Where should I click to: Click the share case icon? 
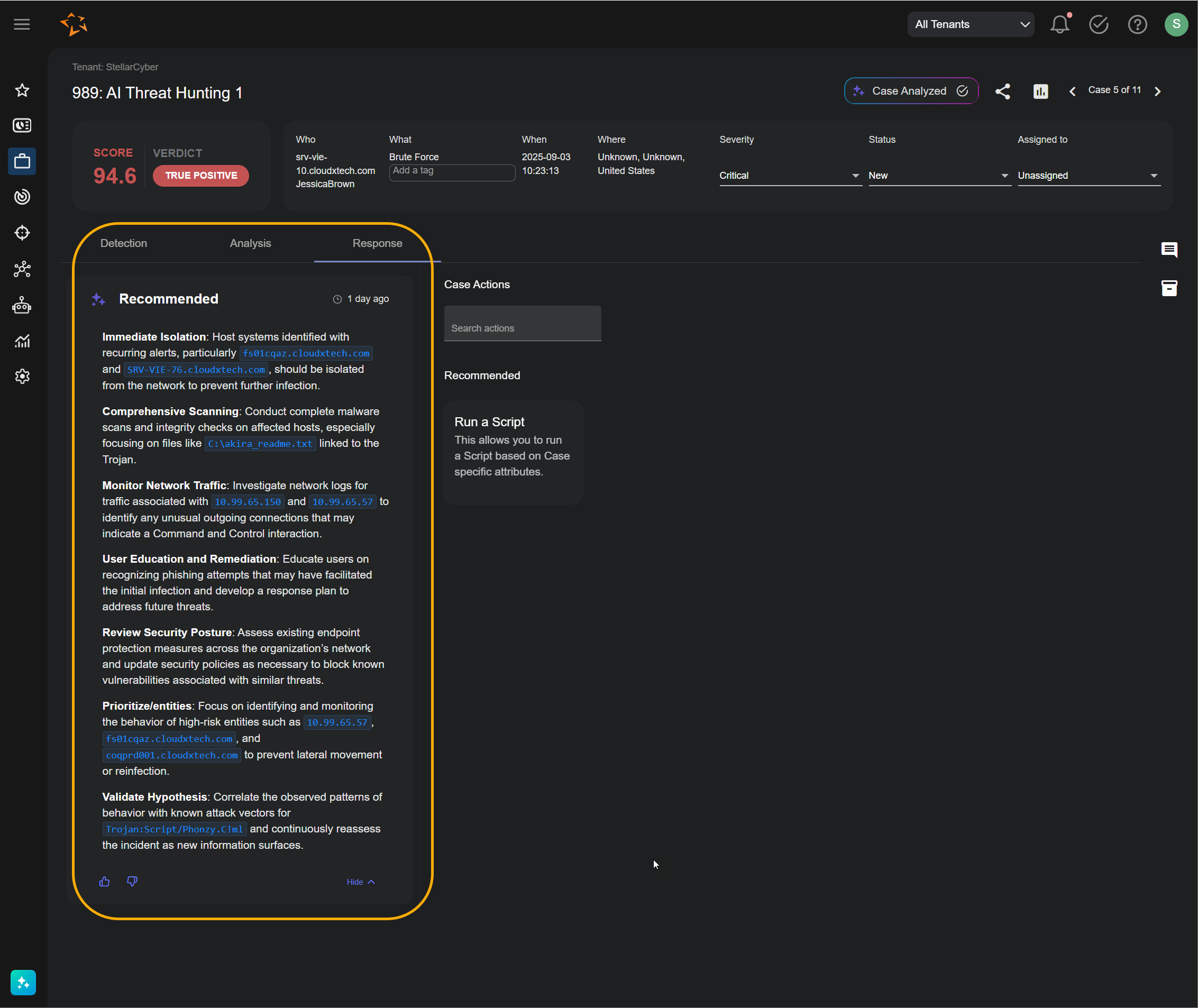(1002, 91)
